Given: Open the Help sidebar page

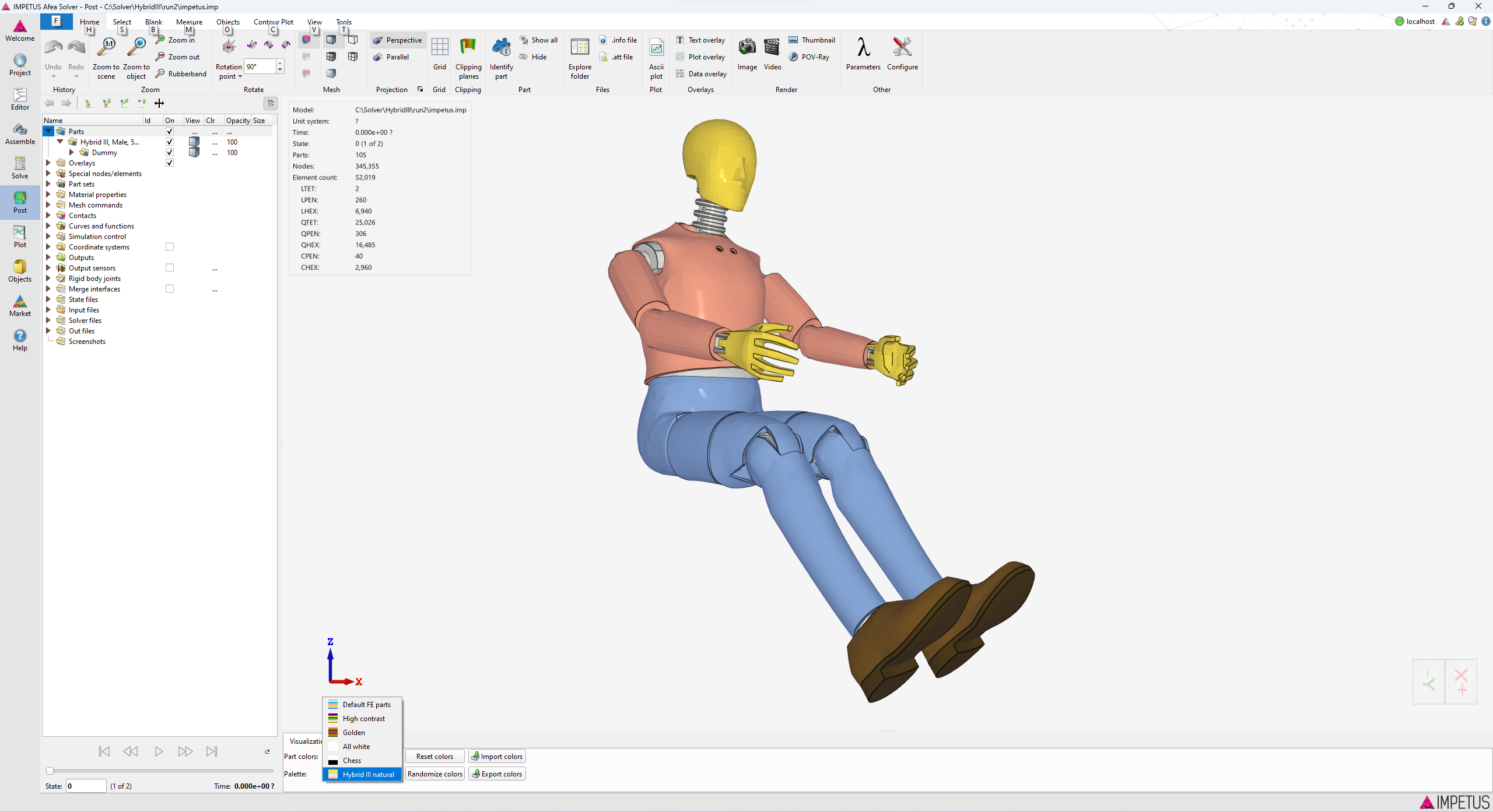Looking at the screenshot, I should coord(20,340).
